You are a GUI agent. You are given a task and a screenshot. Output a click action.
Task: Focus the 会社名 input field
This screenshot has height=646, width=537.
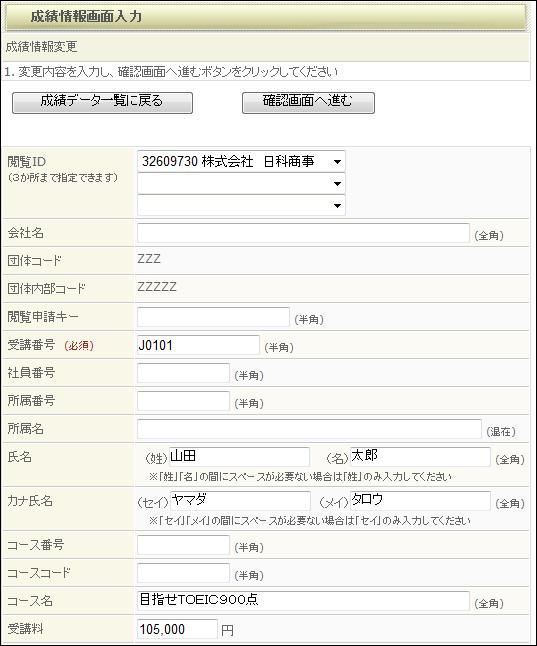pos(303,233)
